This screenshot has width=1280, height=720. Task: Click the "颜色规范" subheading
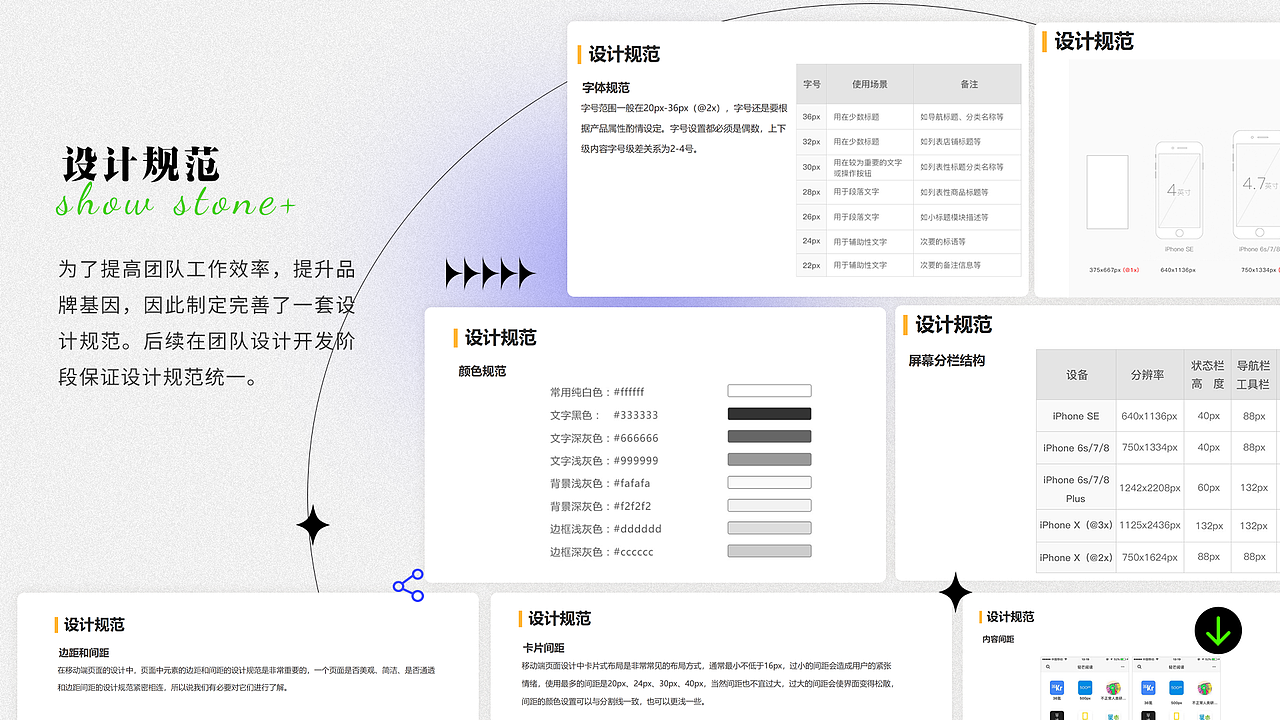coord(482,371)
